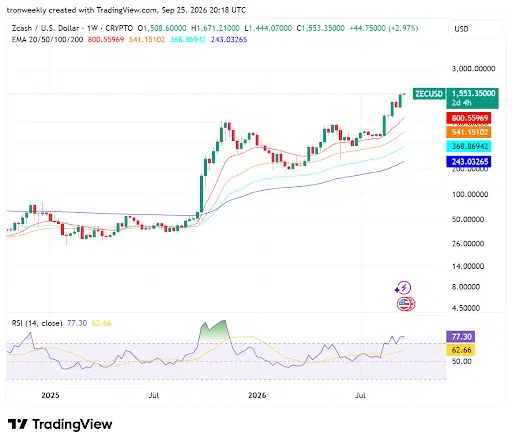The height and width of the screenshot is (444, 512).
Task: Click the 3,000.00000 price axis label
Action: coord(473,69)
